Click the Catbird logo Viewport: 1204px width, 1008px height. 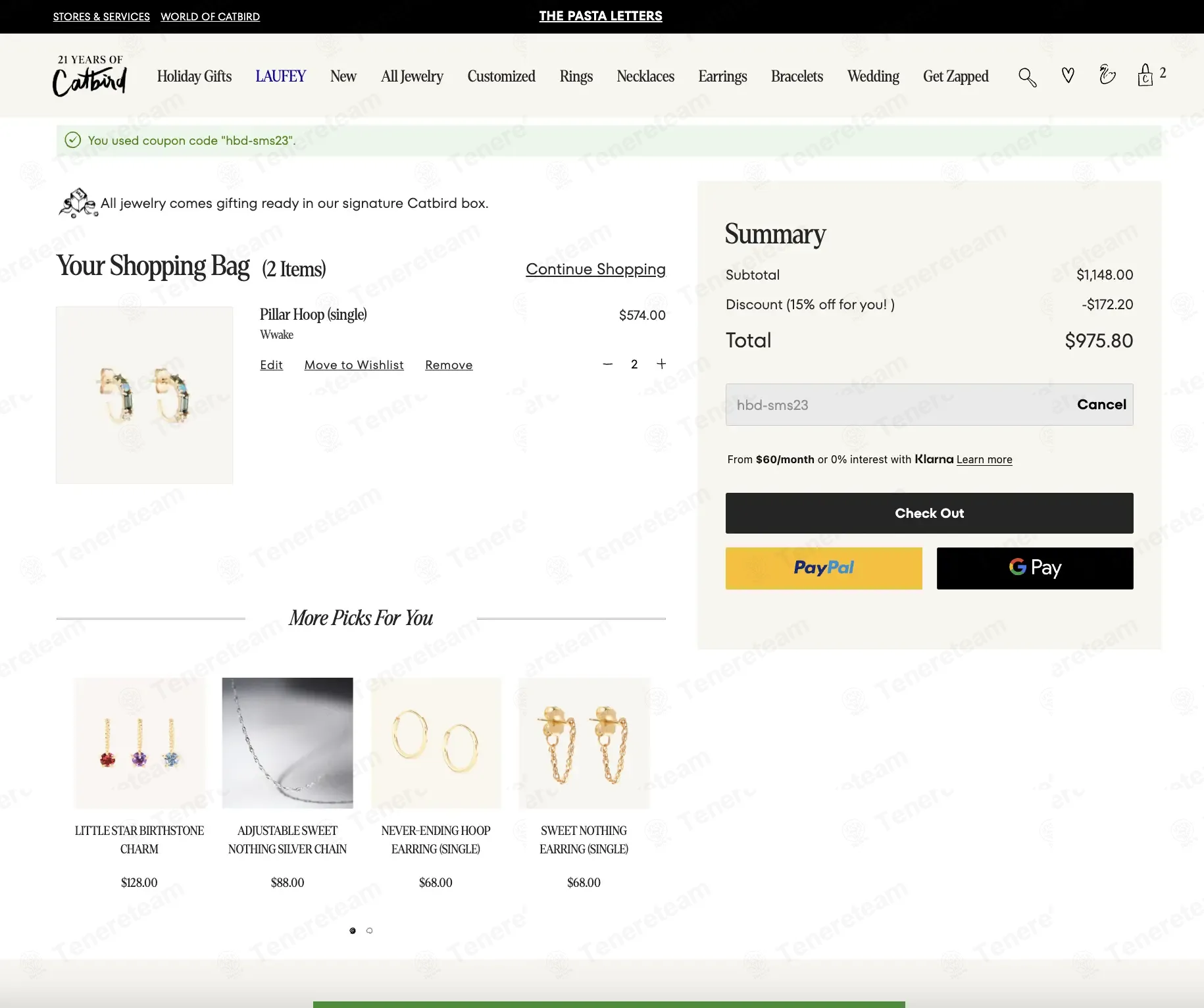tap(89, 76)
